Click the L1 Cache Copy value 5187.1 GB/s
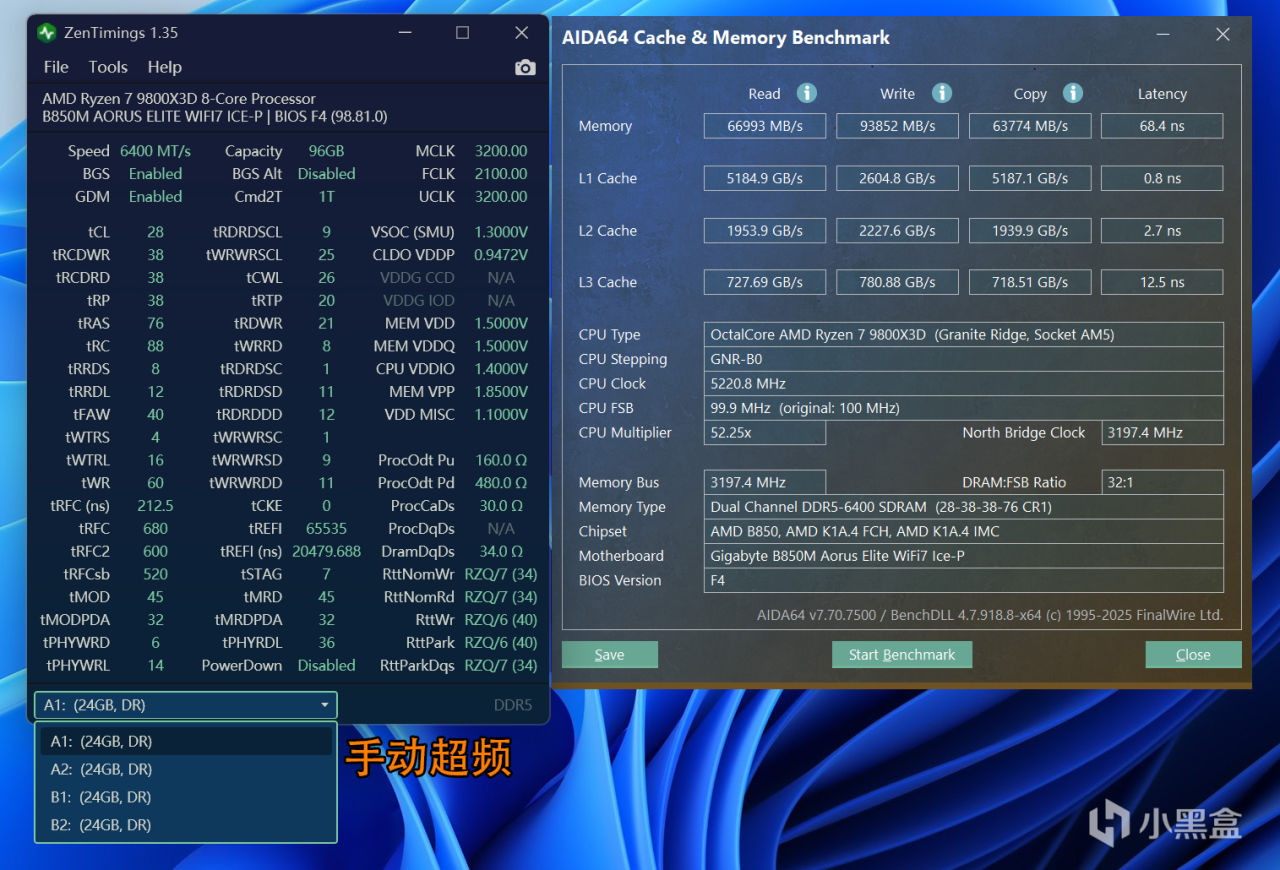This screenshot has height=870, width=1280. (x=1030, y=178)
